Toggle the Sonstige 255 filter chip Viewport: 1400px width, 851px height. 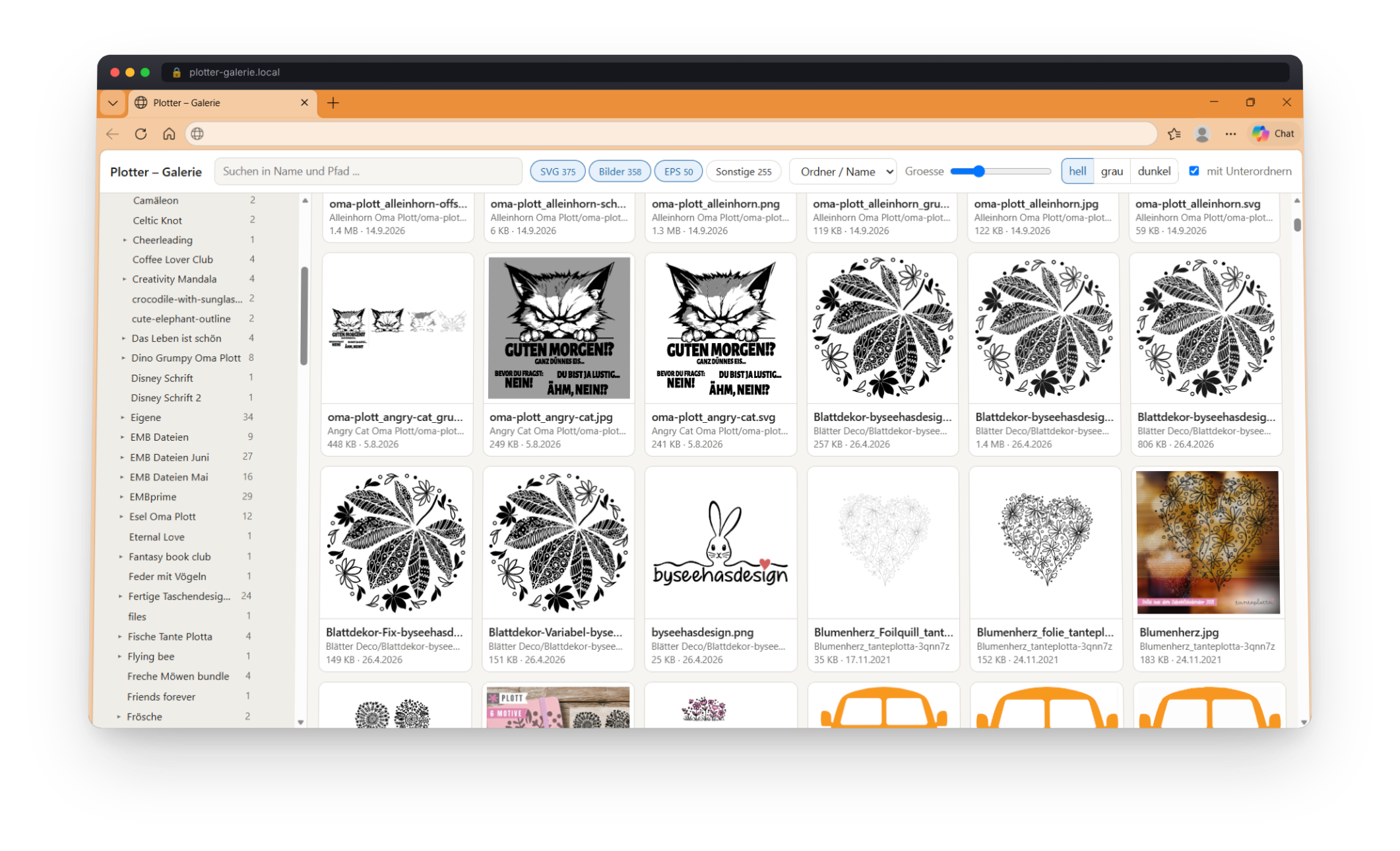coord(744,172)
